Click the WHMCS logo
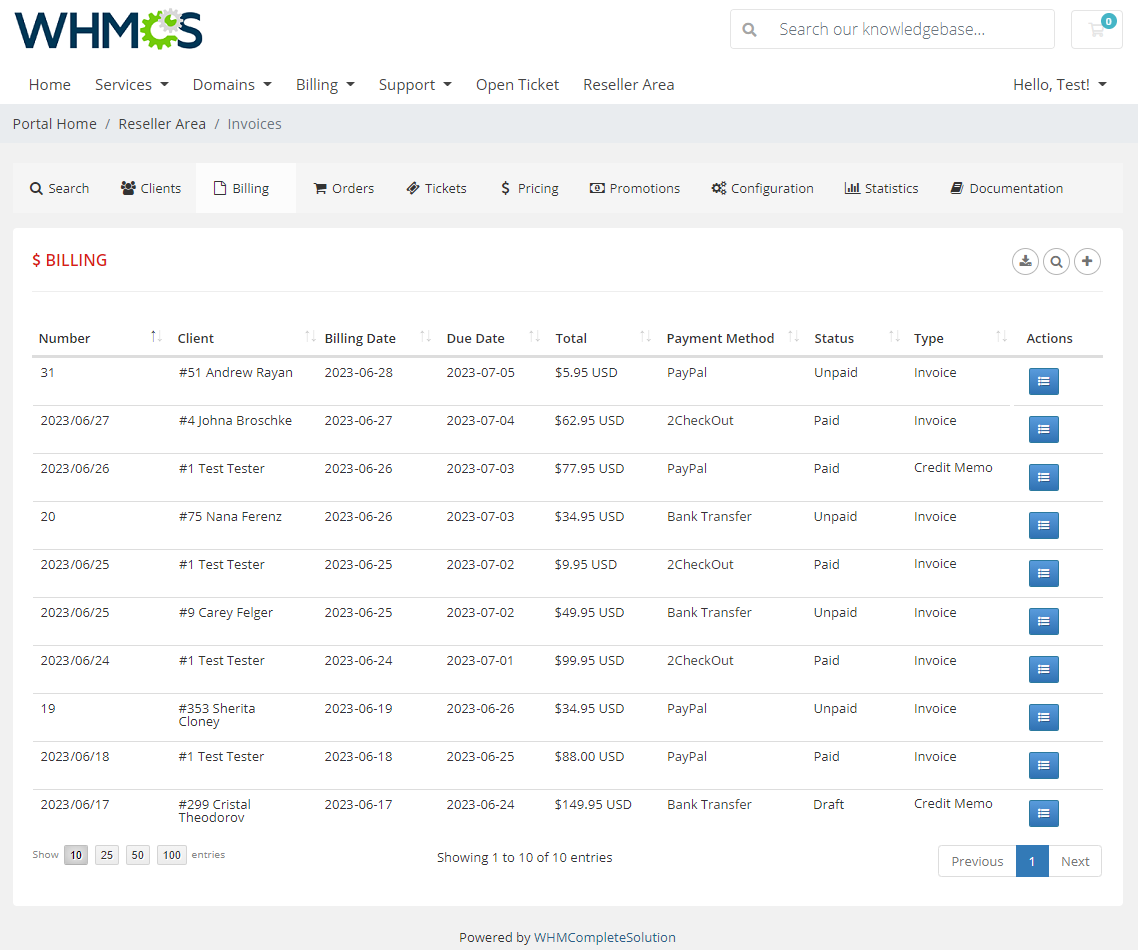Image resolution: width=1138 pixels, height=950 pixels. pyautogui.click(x=107, y=29)
